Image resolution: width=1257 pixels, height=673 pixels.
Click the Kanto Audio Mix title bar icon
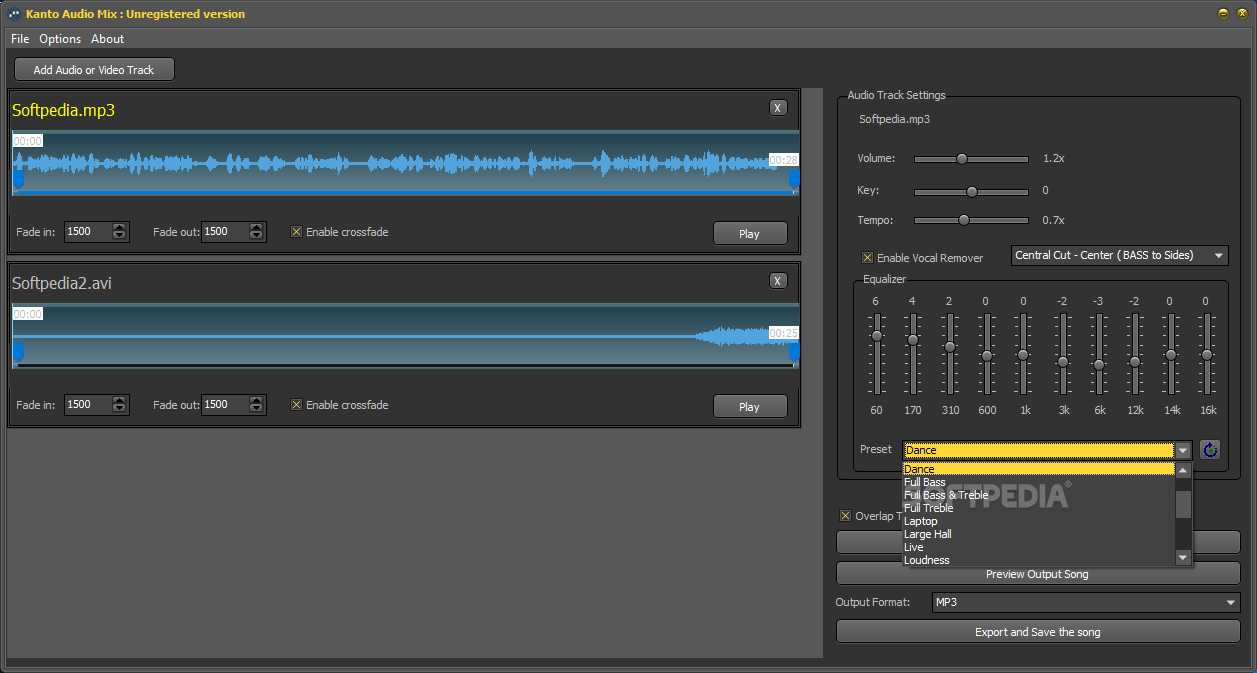pyautogui.click(x=13, y=14)
